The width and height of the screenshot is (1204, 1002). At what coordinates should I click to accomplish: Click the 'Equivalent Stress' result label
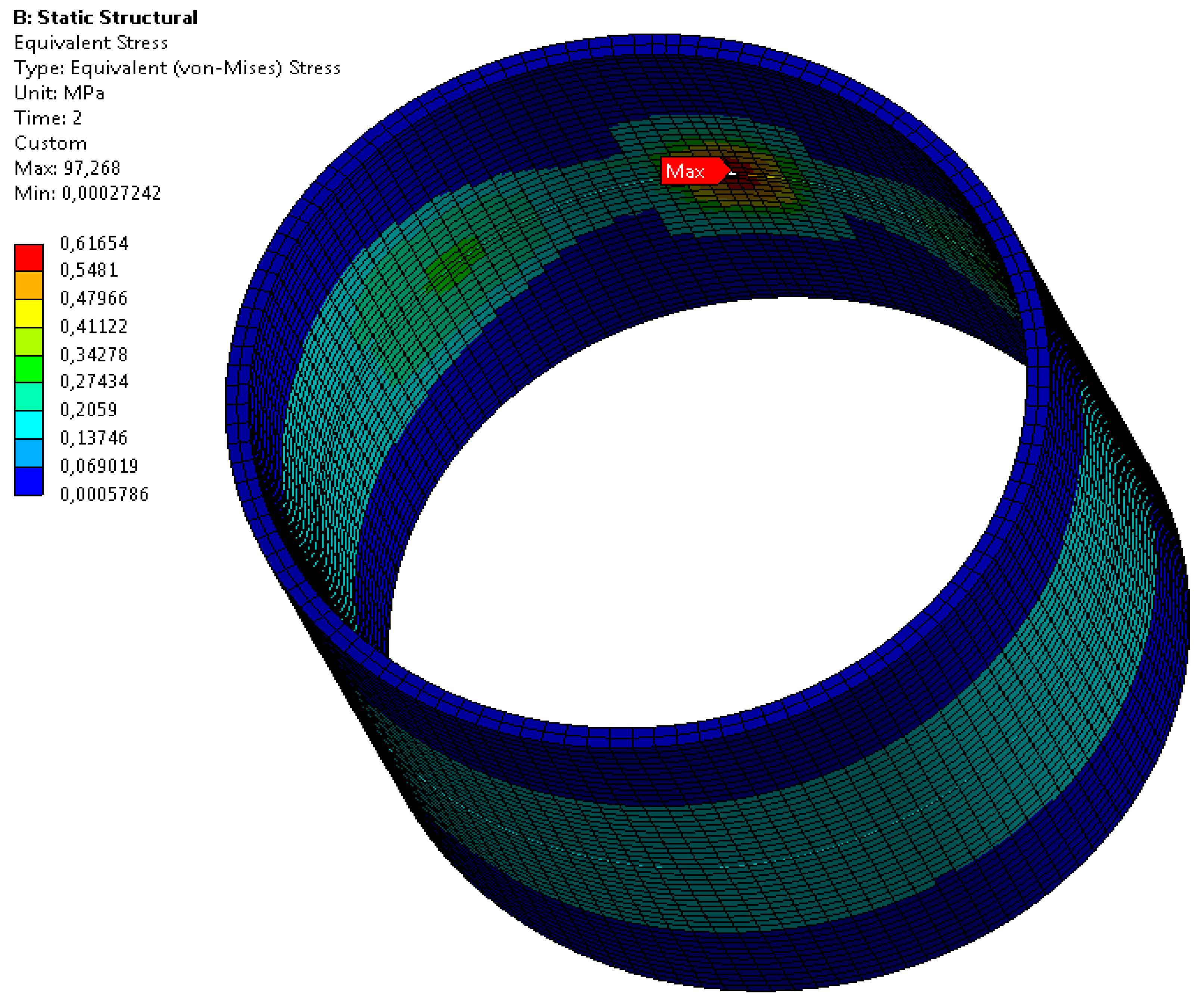(x=91, y=43)
